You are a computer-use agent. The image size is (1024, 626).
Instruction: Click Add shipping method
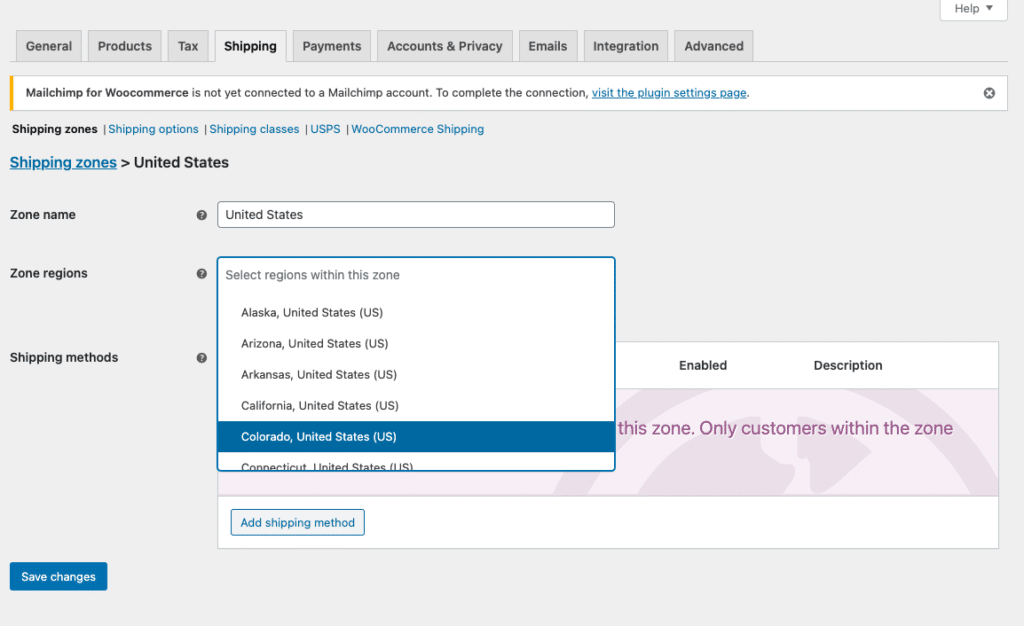point(297,522)
